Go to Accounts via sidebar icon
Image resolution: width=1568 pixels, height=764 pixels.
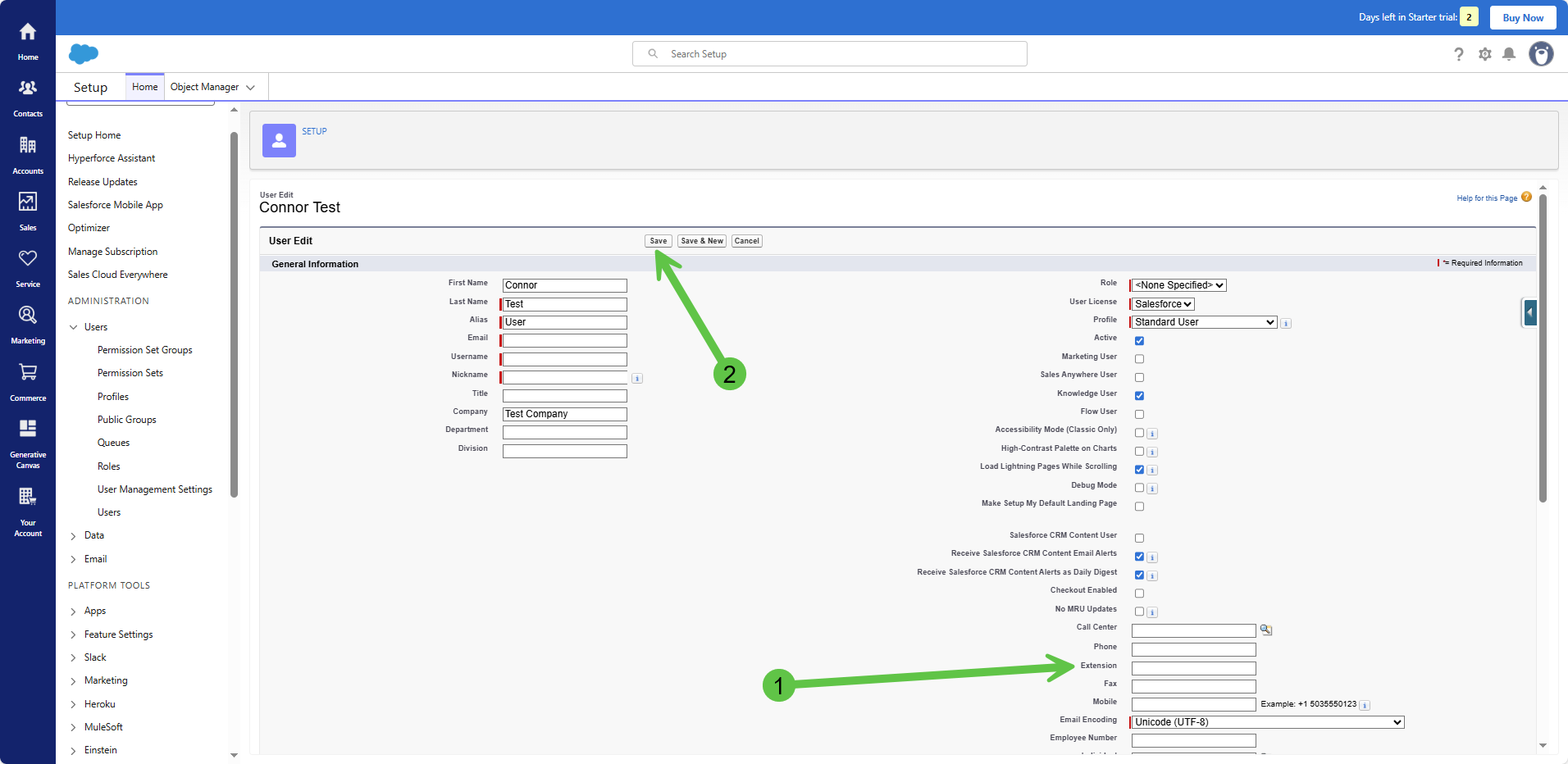[x=28, y=146]
